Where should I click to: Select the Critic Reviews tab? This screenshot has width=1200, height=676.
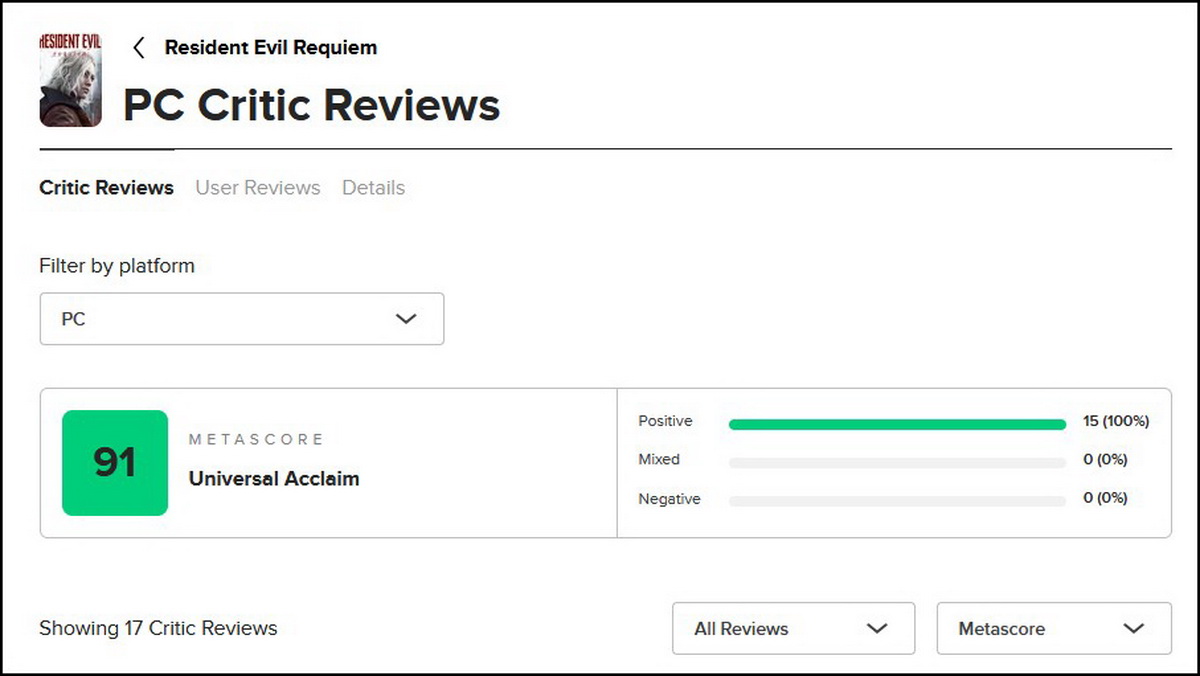106,187
